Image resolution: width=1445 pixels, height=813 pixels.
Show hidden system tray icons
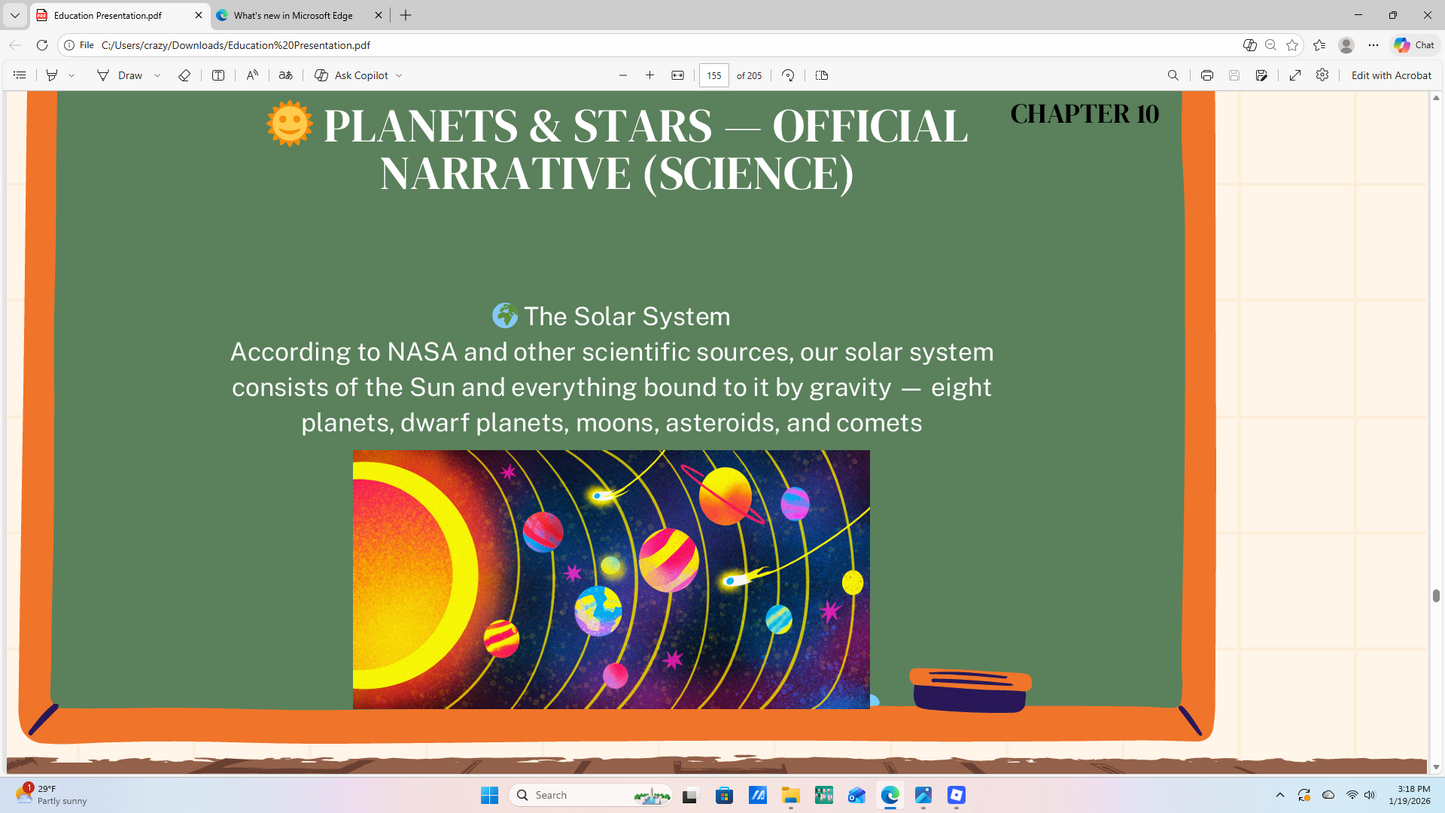pyautogui.click(x=1280, y=795)
